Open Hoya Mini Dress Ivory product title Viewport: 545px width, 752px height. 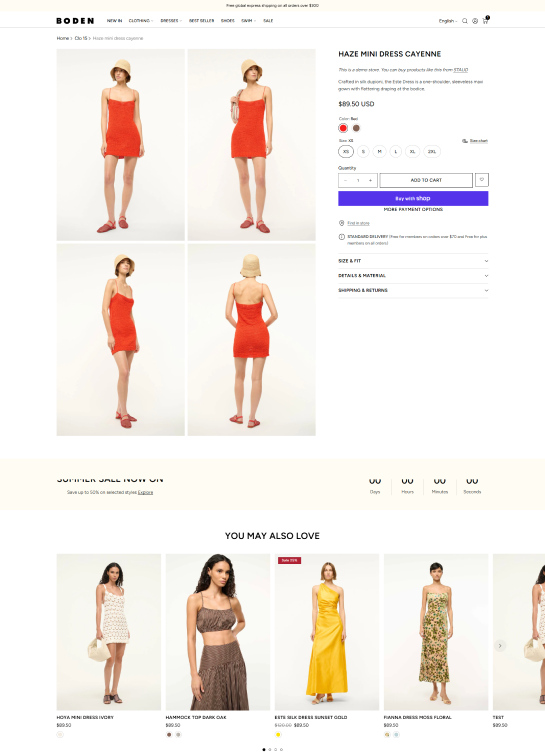[x=85, y=717]
